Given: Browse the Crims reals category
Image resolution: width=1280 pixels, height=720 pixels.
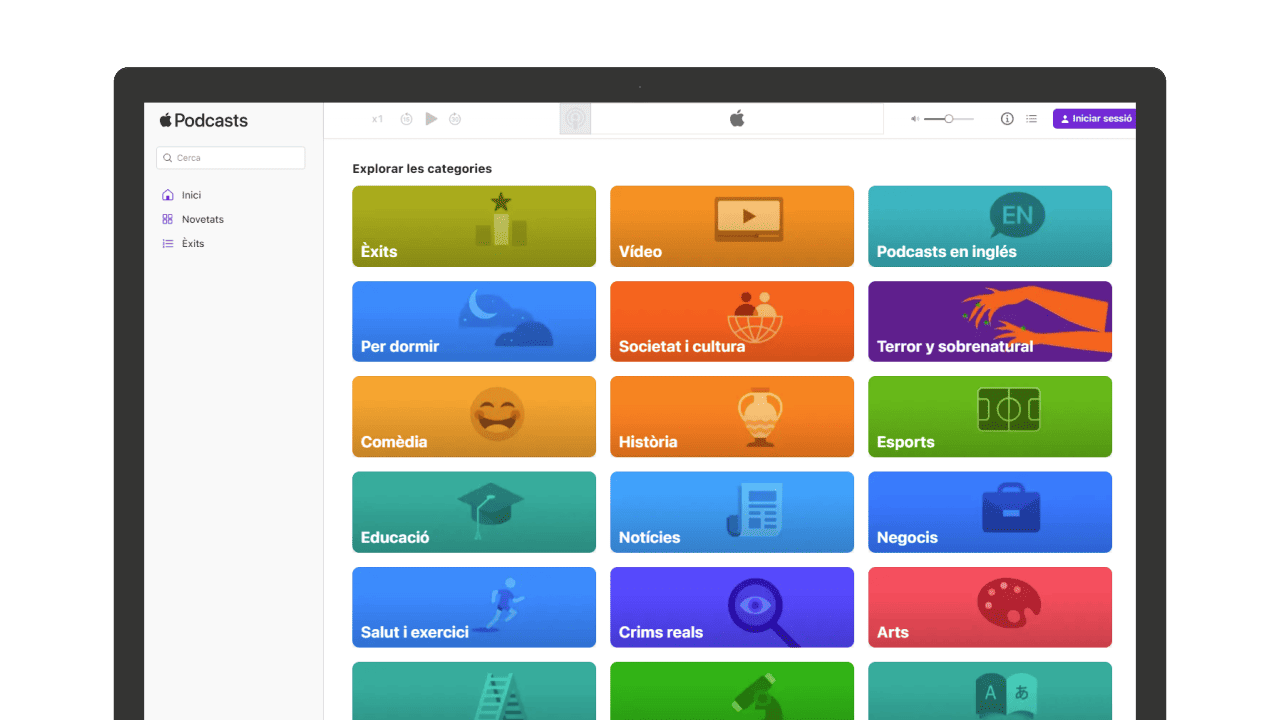Looking at the screenshot, I should [x=732, y=607].
